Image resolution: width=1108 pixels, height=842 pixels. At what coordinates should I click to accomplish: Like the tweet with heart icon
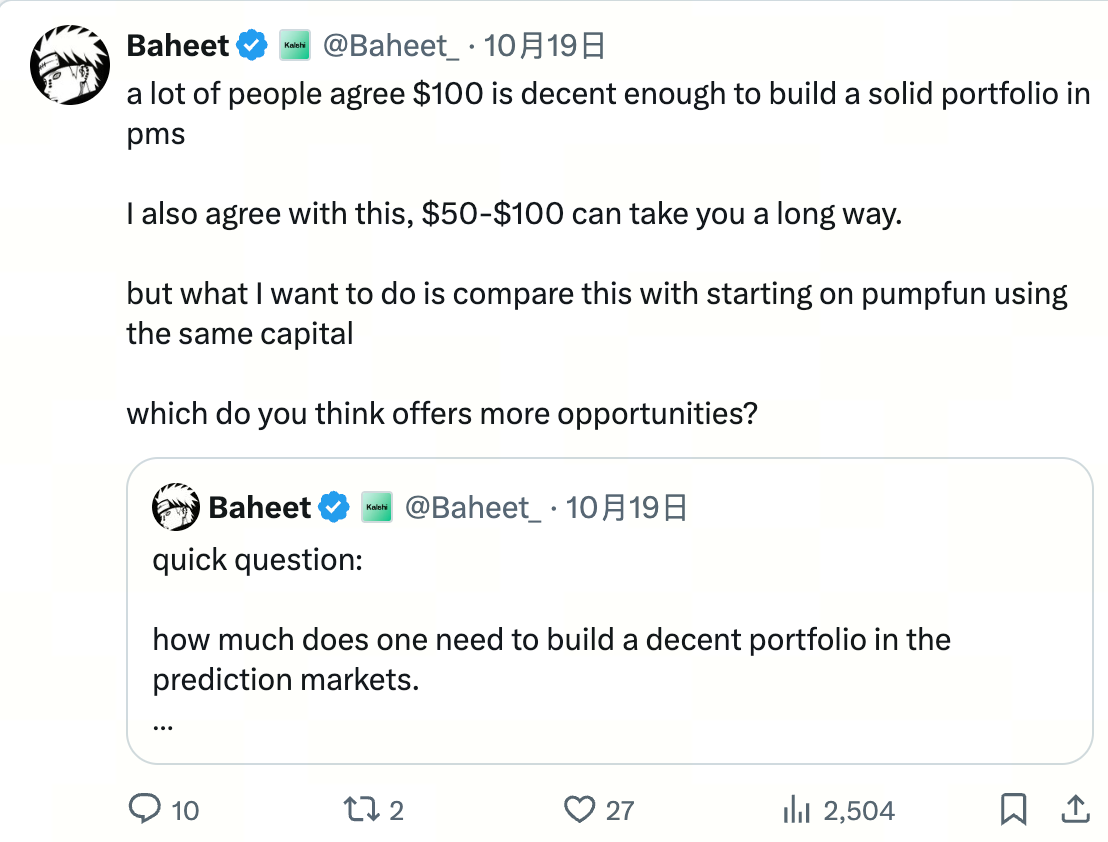click(580, 808)
